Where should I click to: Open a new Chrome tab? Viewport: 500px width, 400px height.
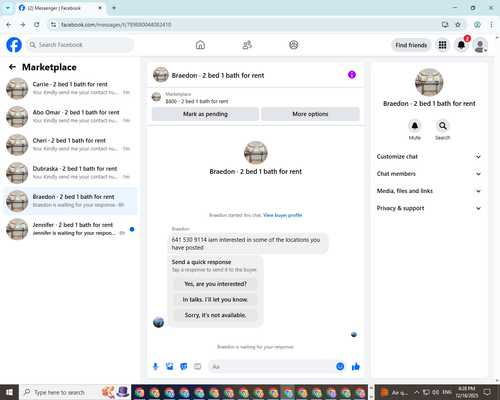point(114,8)
